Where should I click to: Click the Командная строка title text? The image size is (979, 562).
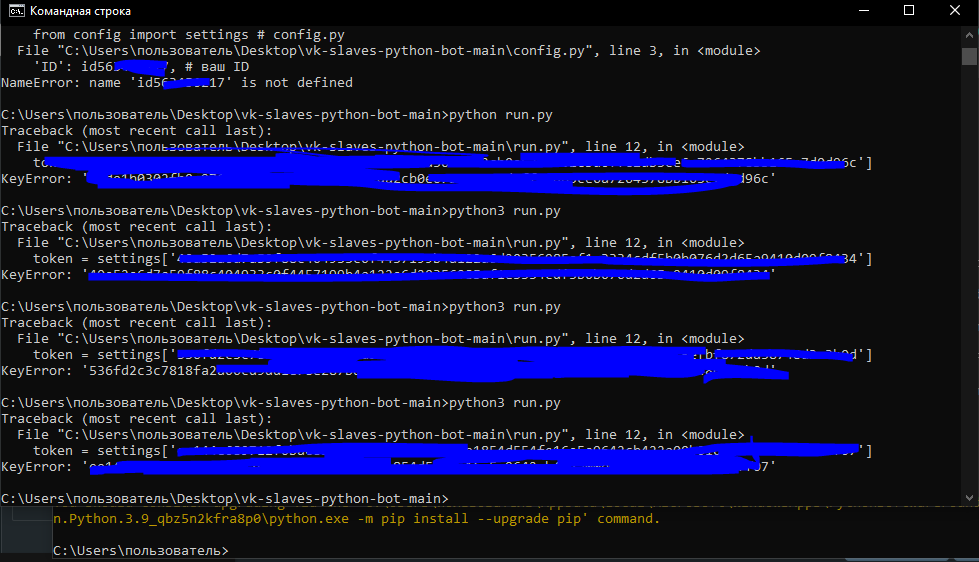(x=81, y=11)
